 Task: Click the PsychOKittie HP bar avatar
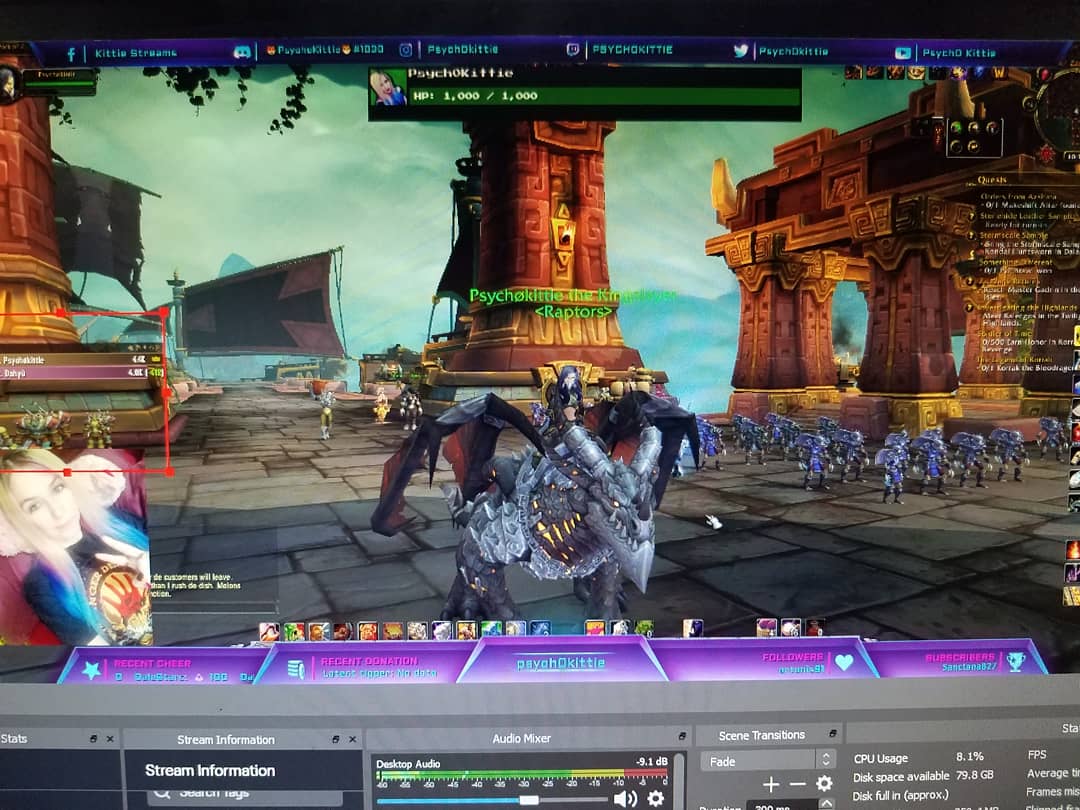coord(388,87)
